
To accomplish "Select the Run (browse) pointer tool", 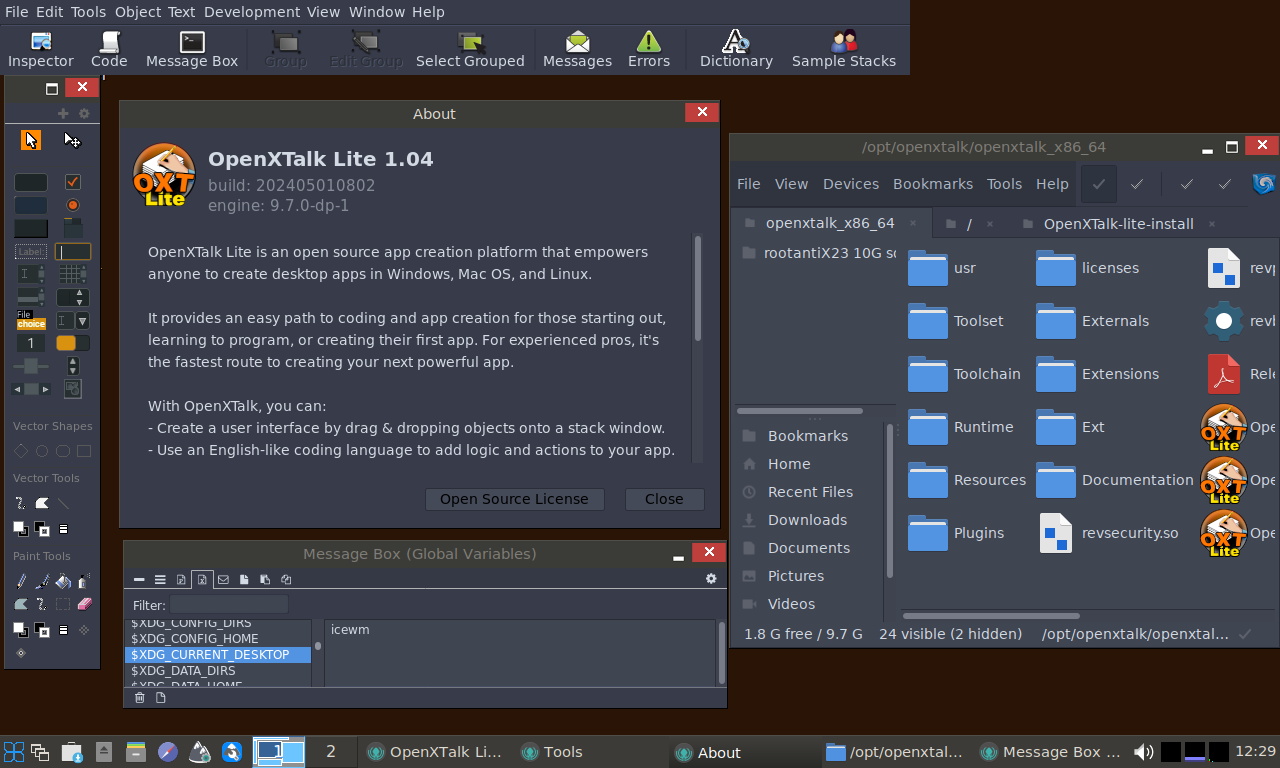I will (31, 140).
